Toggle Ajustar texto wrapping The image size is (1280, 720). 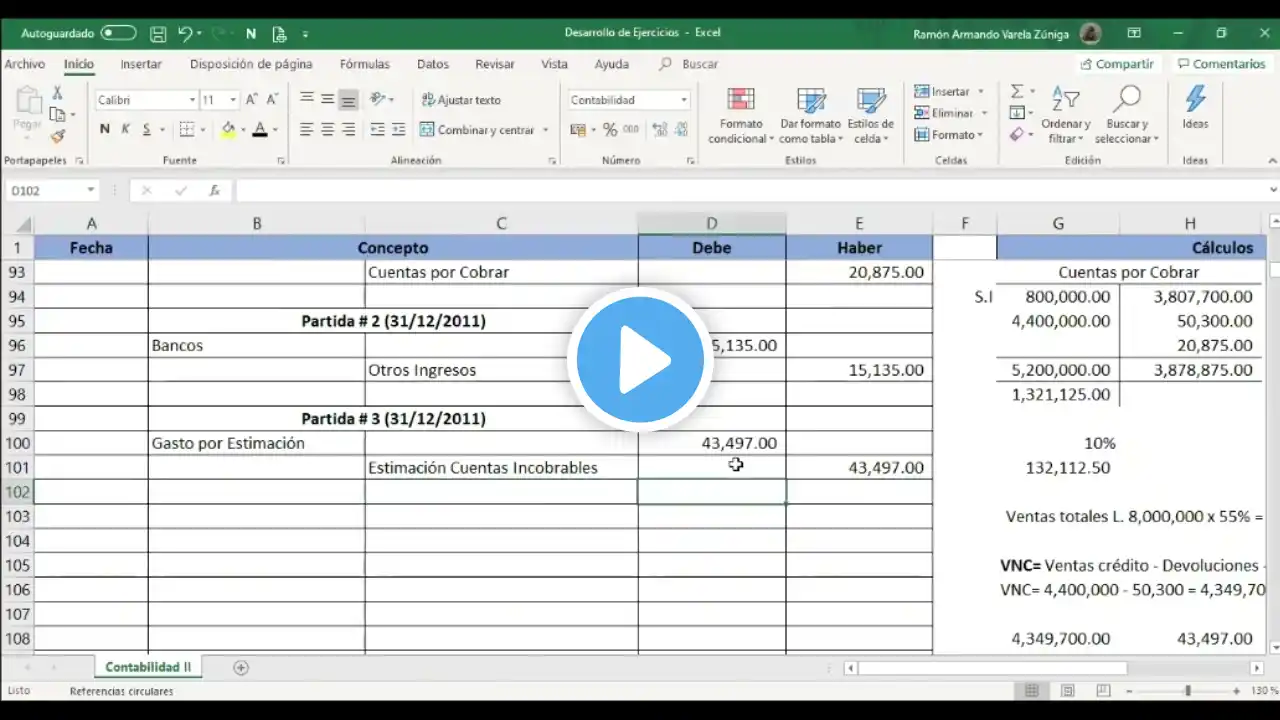(461, 100)
